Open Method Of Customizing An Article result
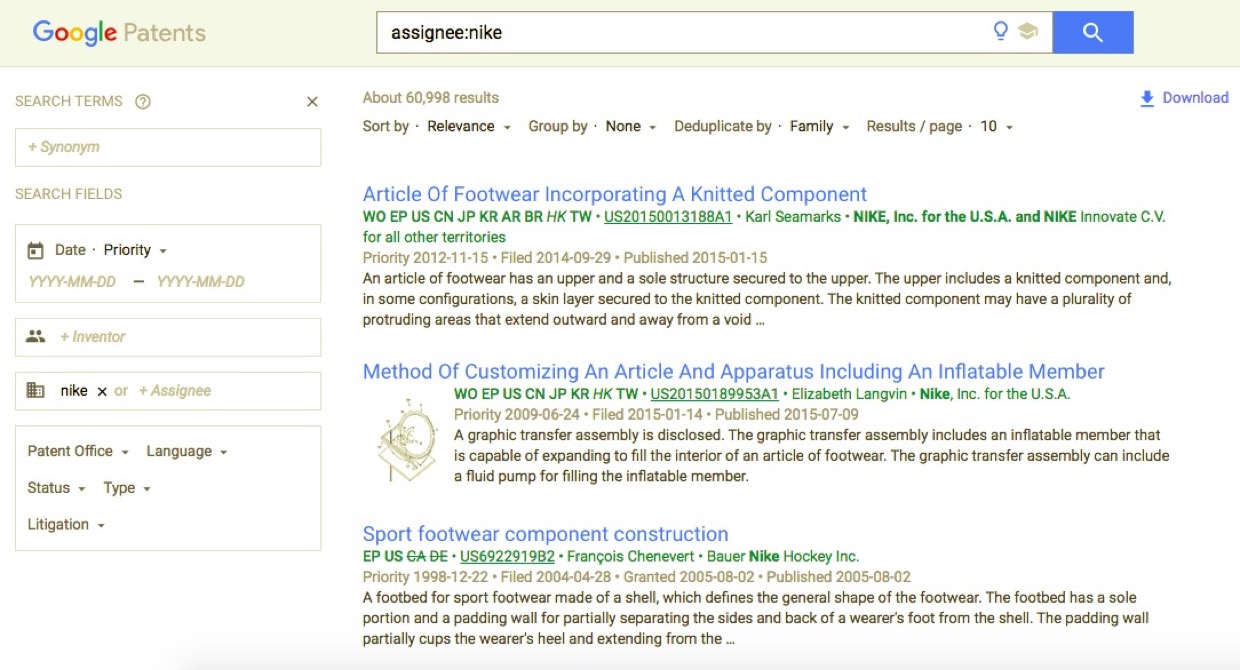This screenshot has height=670, width=1240. click(733, 372)
